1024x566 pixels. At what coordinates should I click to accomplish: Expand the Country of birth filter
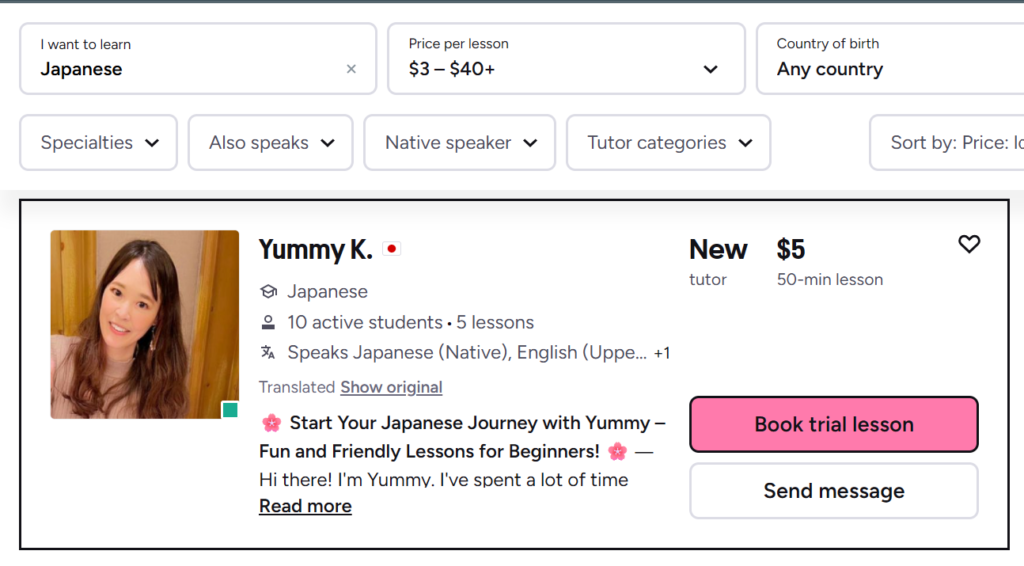(890, 59)
